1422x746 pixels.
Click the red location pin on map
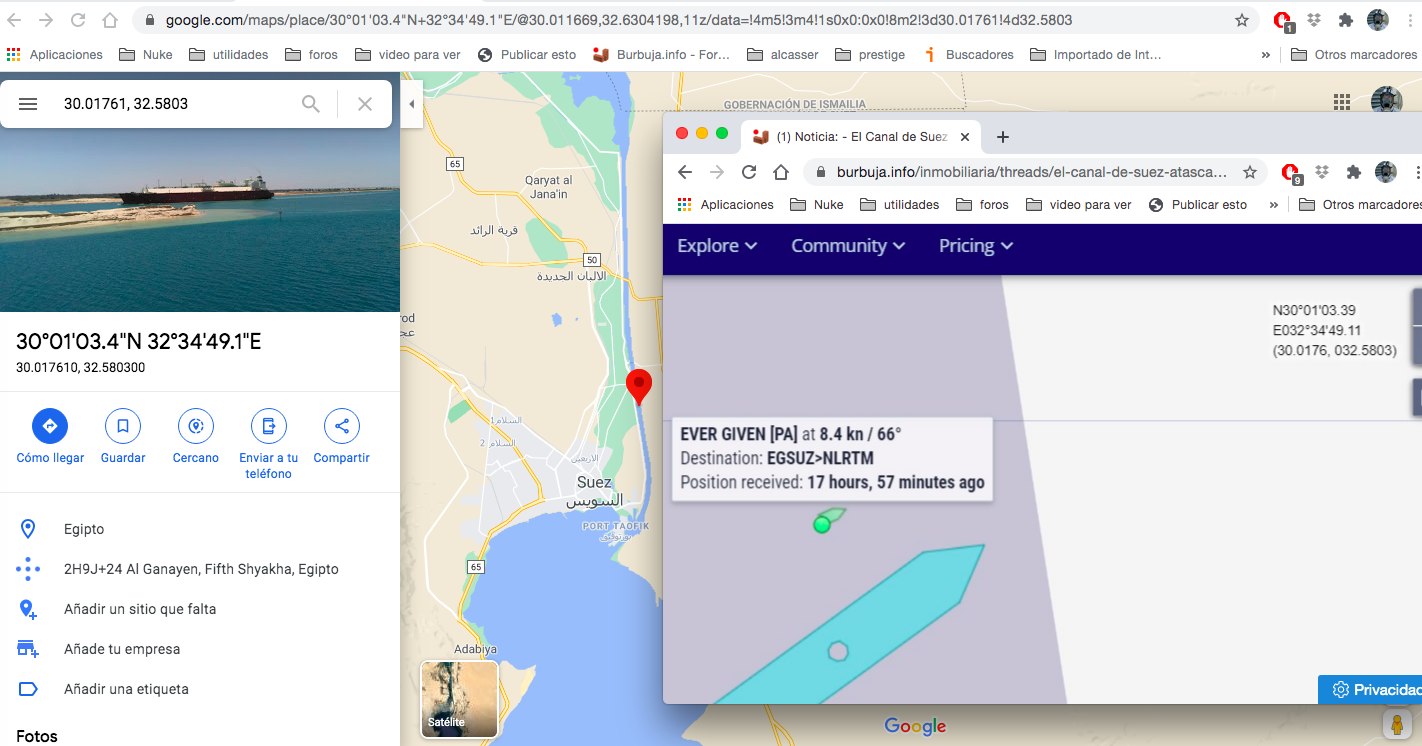(x=639, y=384)
